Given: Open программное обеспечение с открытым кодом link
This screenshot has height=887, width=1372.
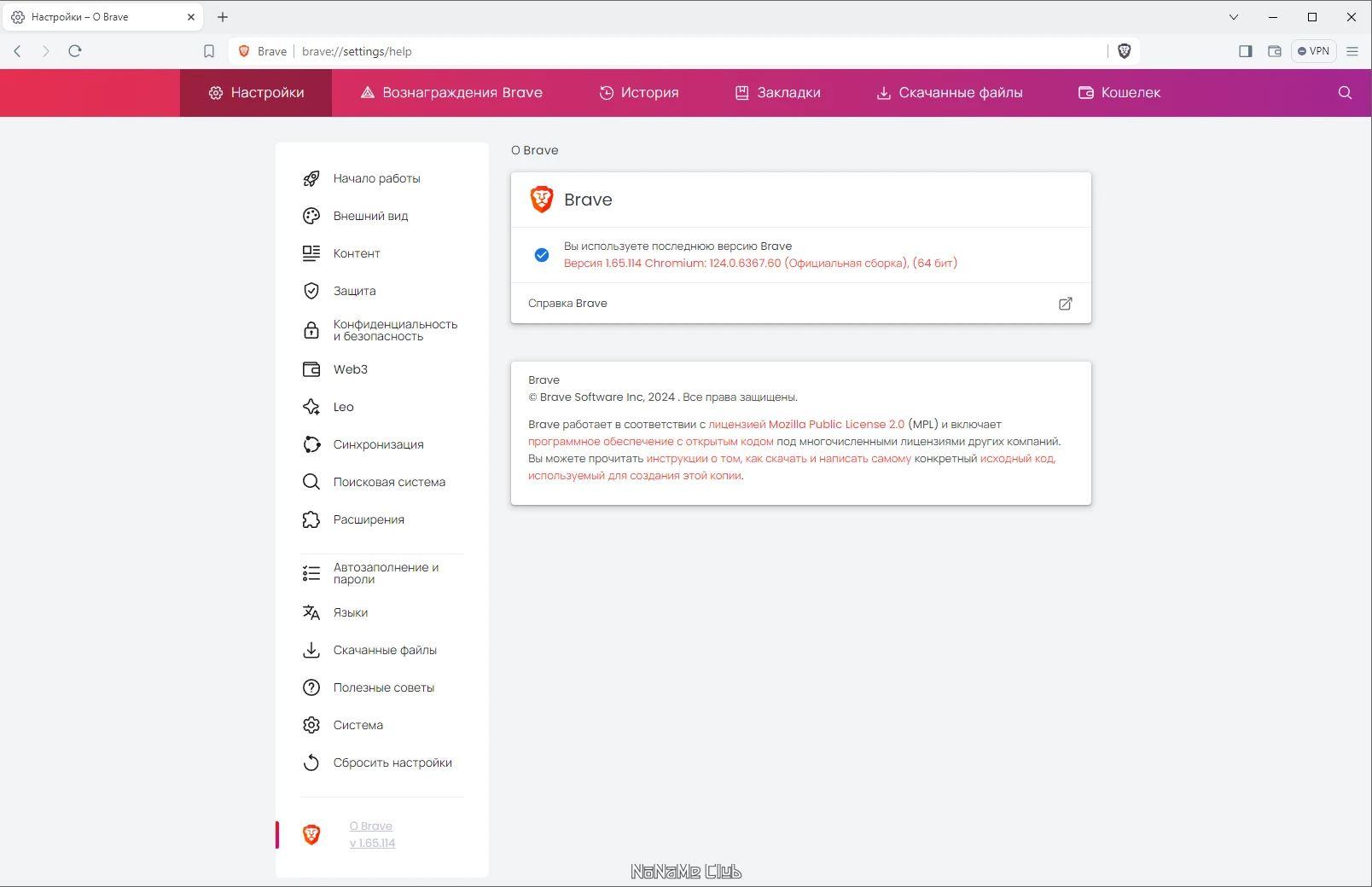Looking at the screenshot, I should (x=650, y=441).
